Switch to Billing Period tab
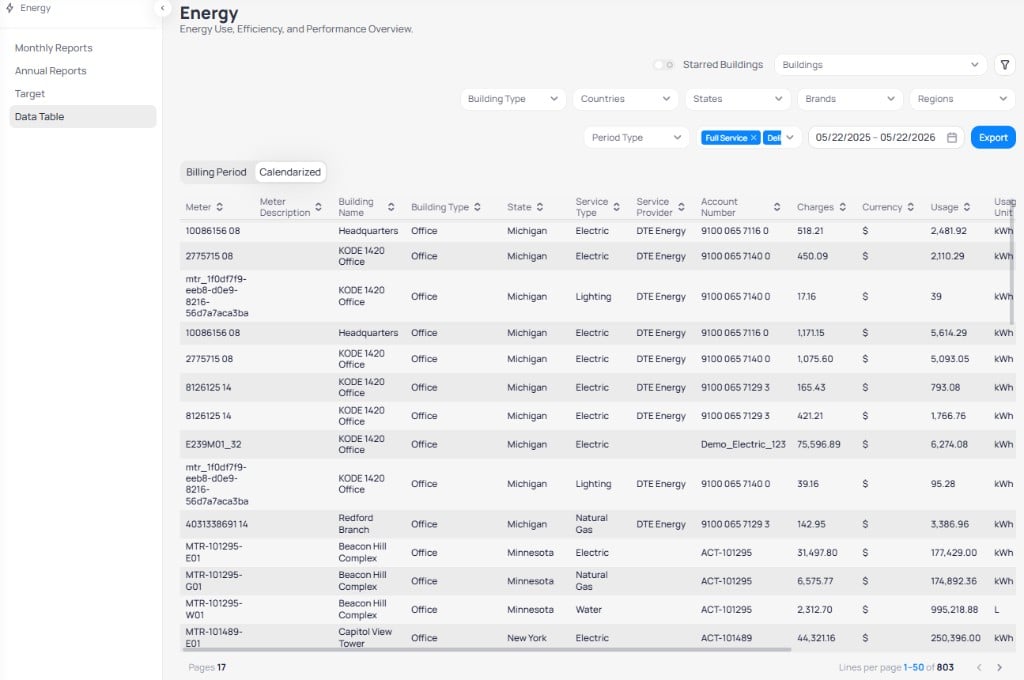Image resolution: width=1024 pixels, height=680 pixels. pyautogui.click(x=216, y=172)
